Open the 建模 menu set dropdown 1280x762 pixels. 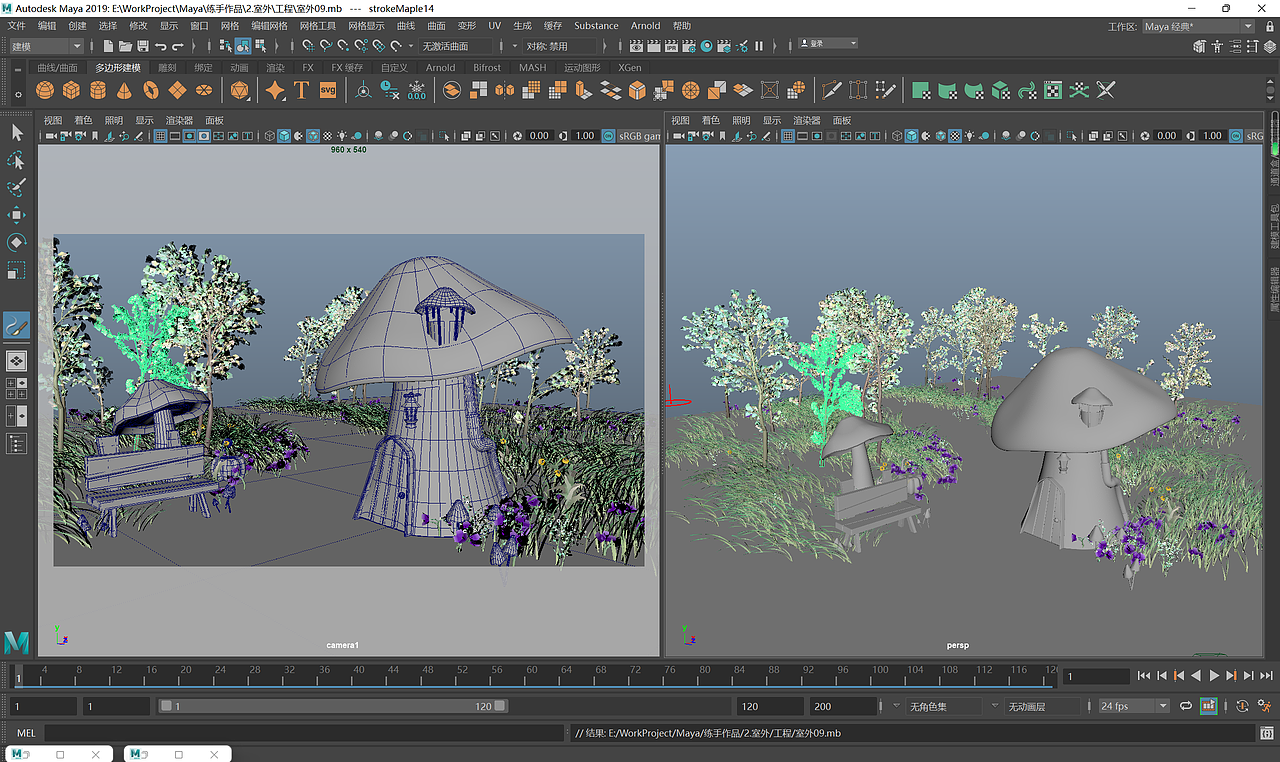47,46
